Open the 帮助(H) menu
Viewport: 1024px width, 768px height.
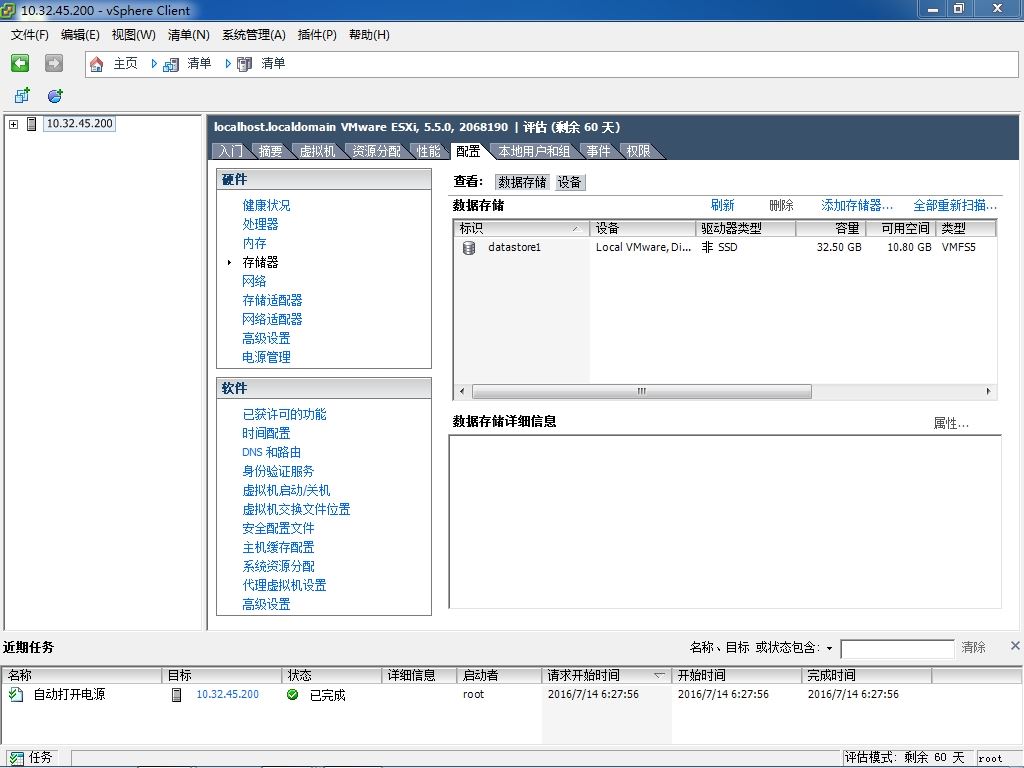pos(369,35)
